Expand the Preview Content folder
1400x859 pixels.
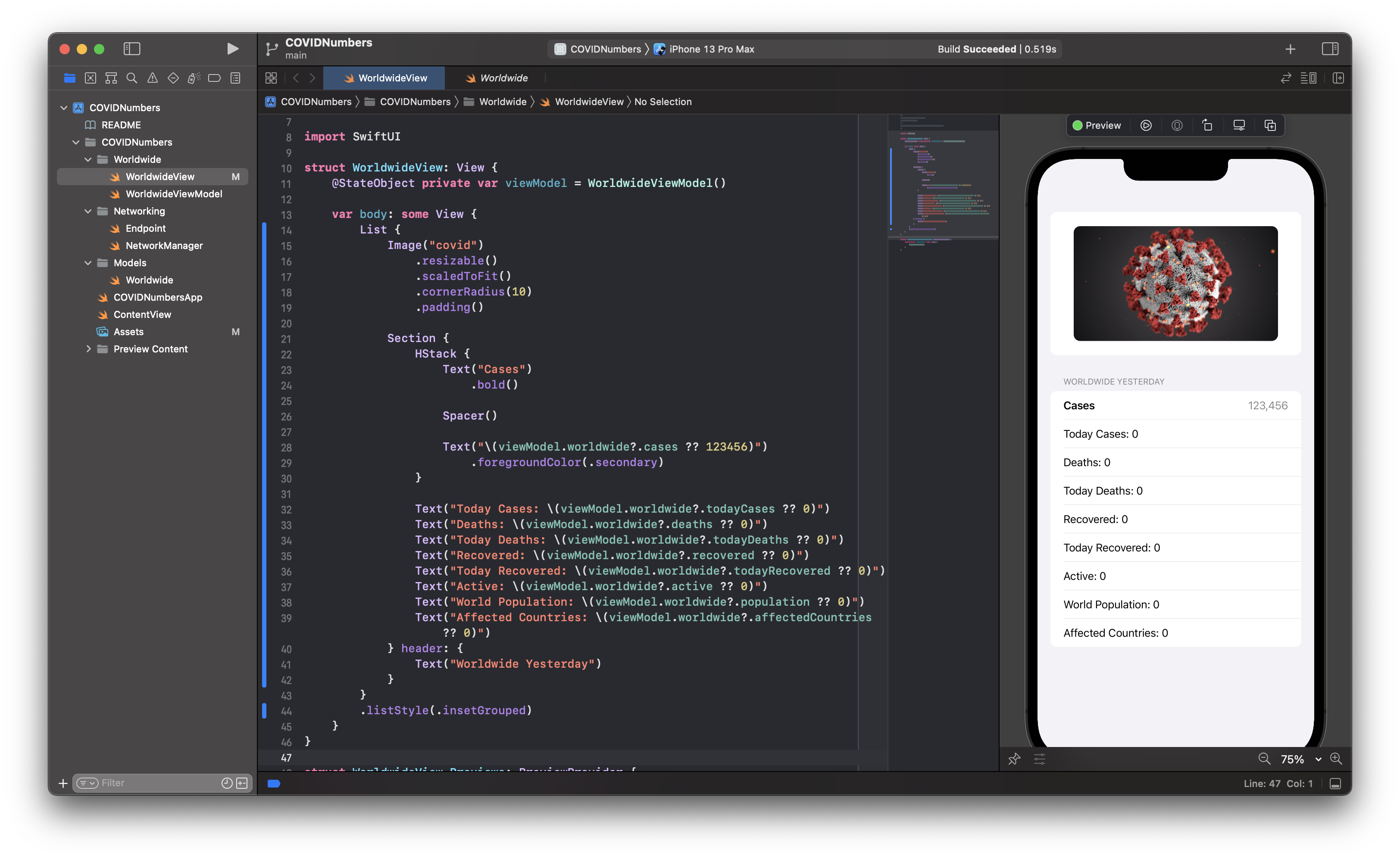tap(88, 349)
